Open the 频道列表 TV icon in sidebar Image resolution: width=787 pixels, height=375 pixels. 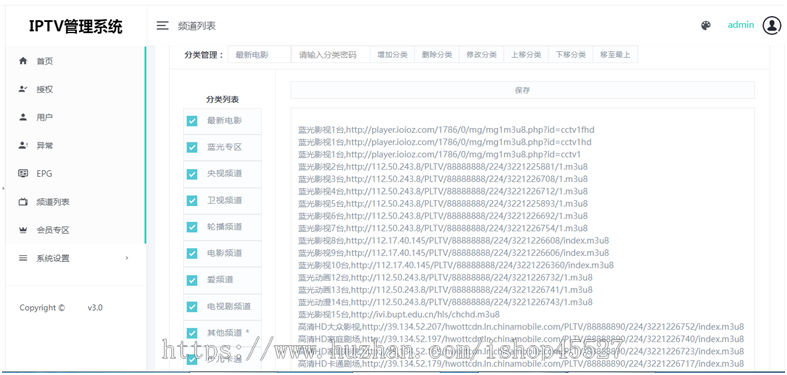23,202
